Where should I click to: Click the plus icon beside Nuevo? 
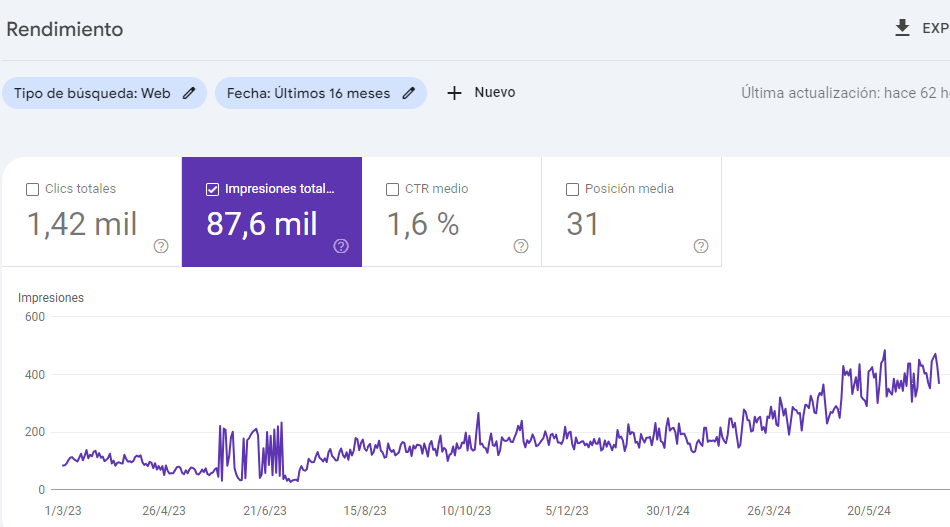point(454,93)
